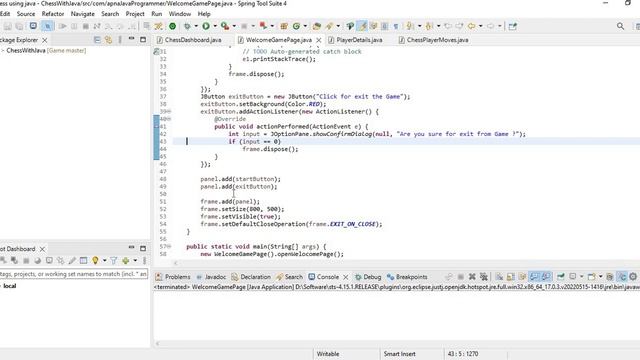
Task: Click the Debug bug icon in toolbar
Action: pyautogui.click(x=187, y=26)
